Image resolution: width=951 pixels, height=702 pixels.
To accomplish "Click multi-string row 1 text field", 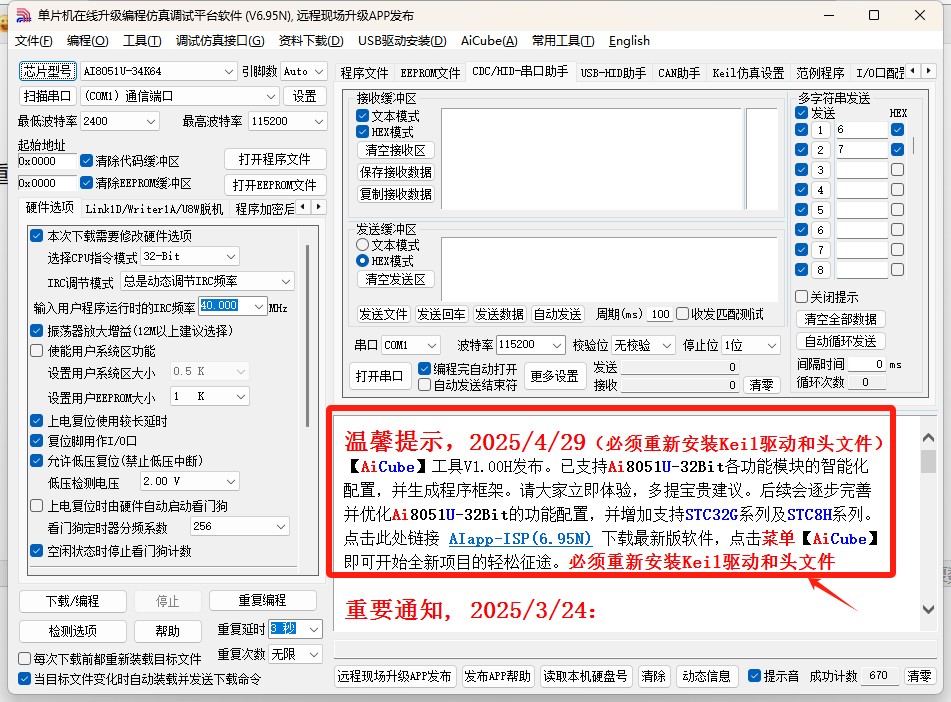I will click(862, 129).
